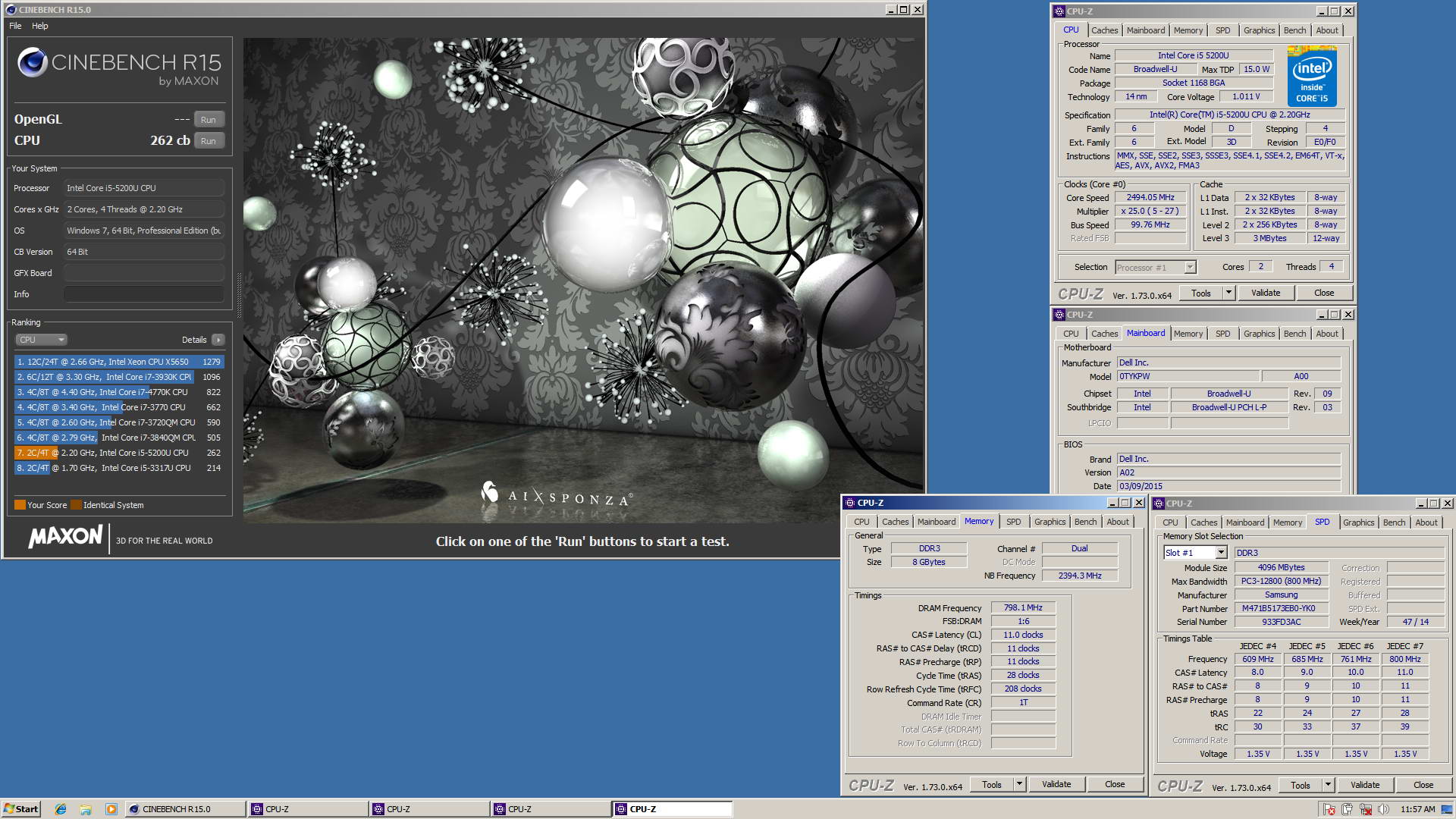Open the power plug tray icon
The image size is (1456, 819).
1348,809
